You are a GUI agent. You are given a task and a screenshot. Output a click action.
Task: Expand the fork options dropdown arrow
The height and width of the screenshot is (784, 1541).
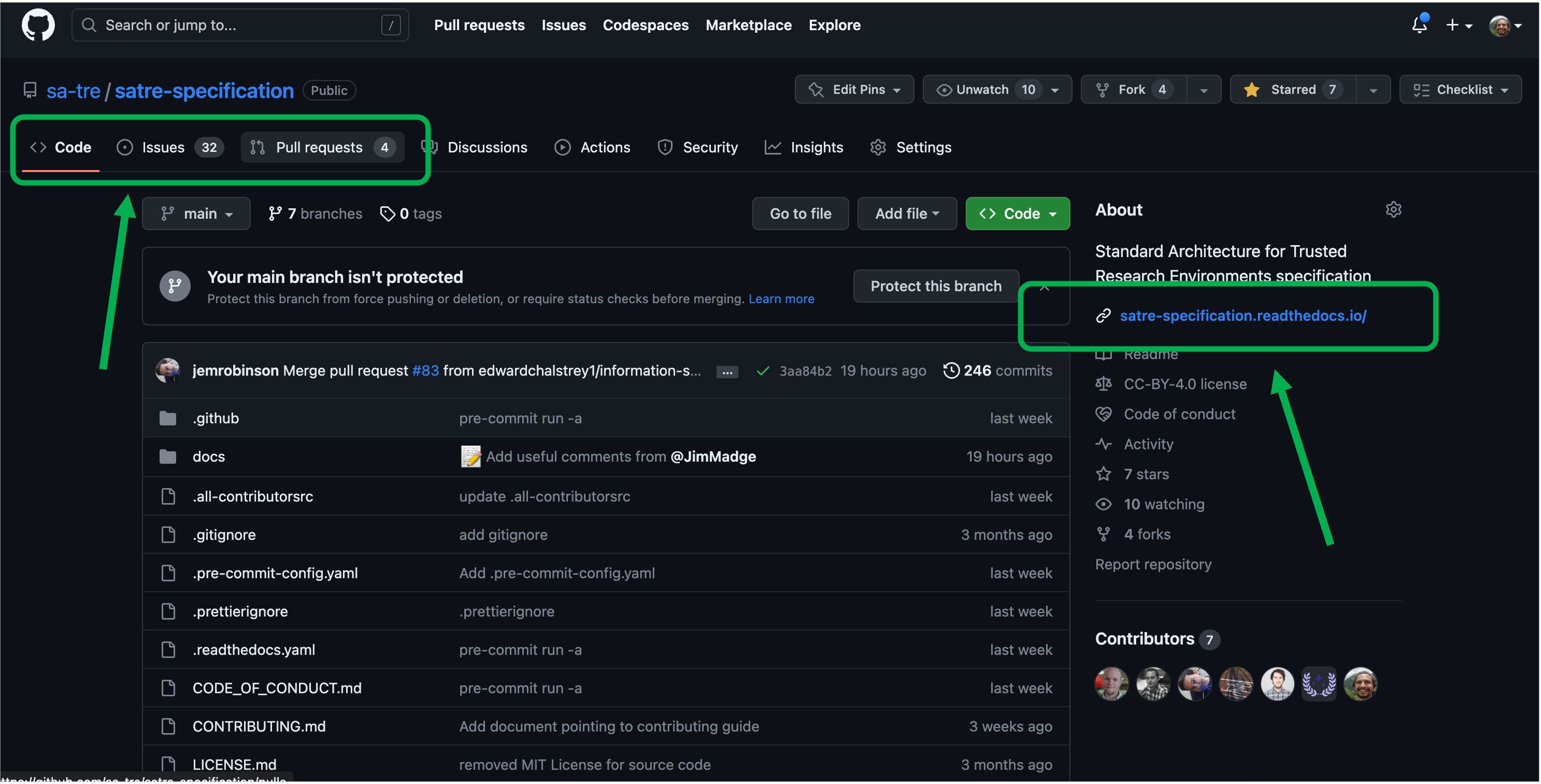1204,90
